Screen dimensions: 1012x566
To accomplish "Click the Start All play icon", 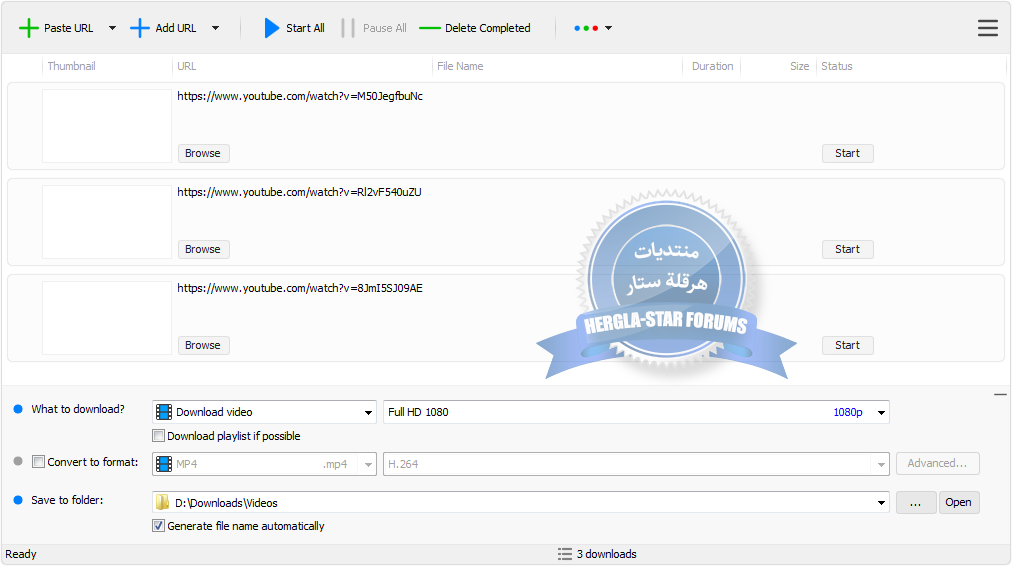I will click(x=272, y=28).
